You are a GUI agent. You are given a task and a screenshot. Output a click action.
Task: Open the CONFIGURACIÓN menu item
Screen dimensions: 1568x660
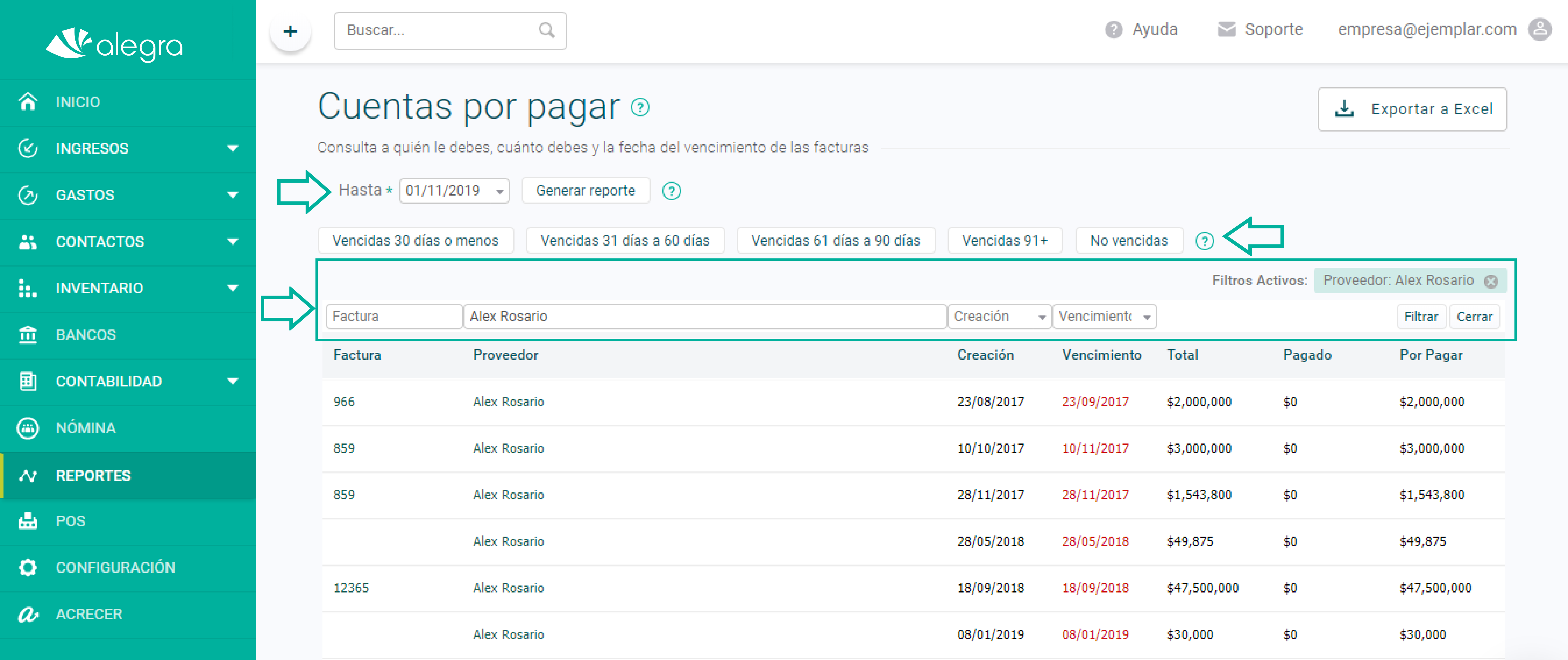[x=128, y=567]
